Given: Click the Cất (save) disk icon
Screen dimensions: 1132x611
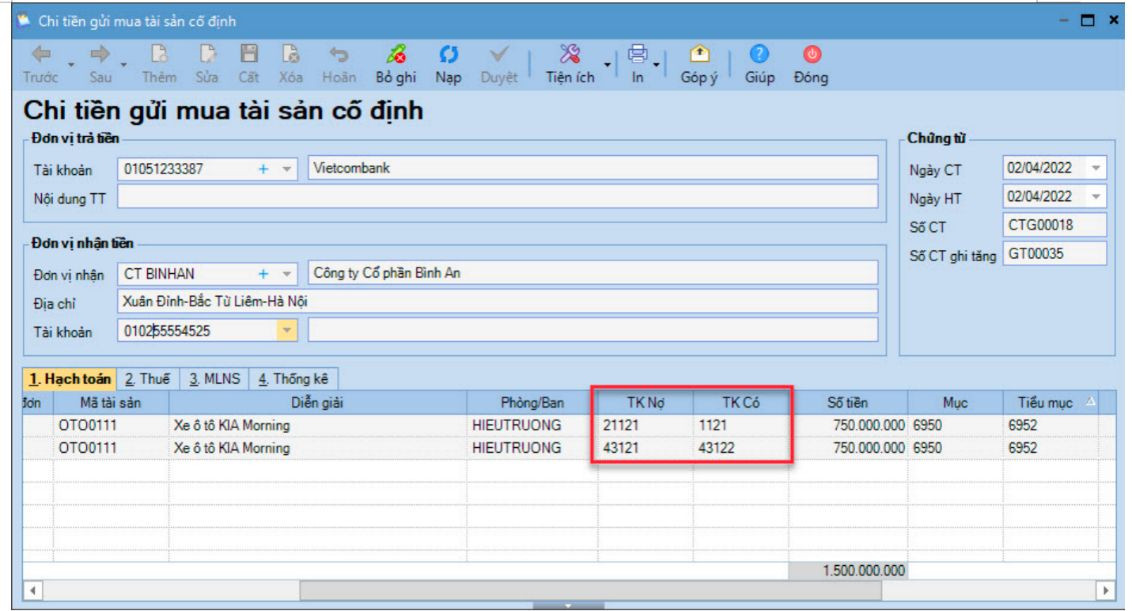Looking at the screenshot, I should click(249, 54).
